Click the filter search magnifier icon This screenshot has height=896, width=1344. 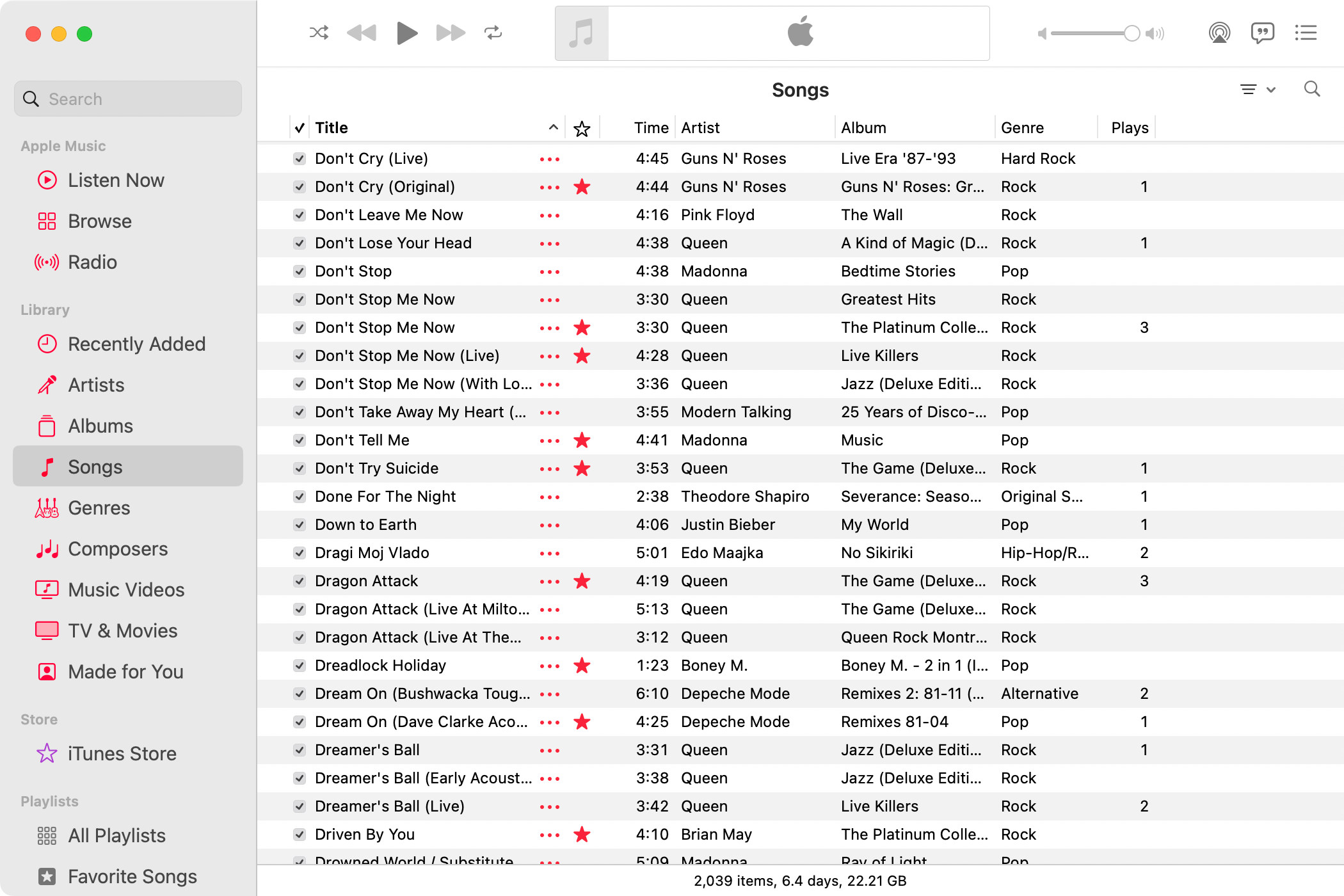click(x=1312, y=89)
